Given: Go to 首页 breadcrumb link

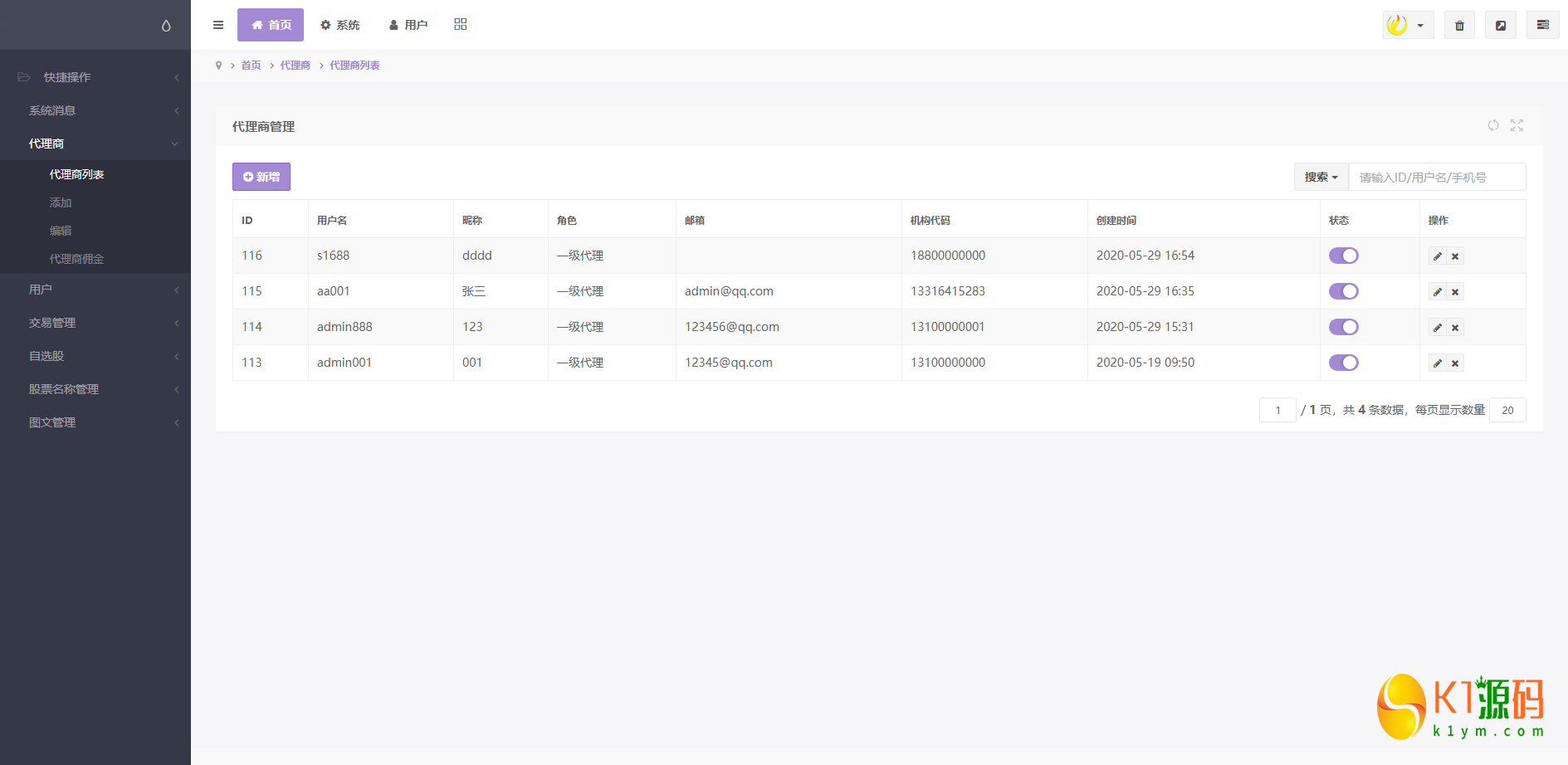Looking at the screenshot, I should pos(251,66).
